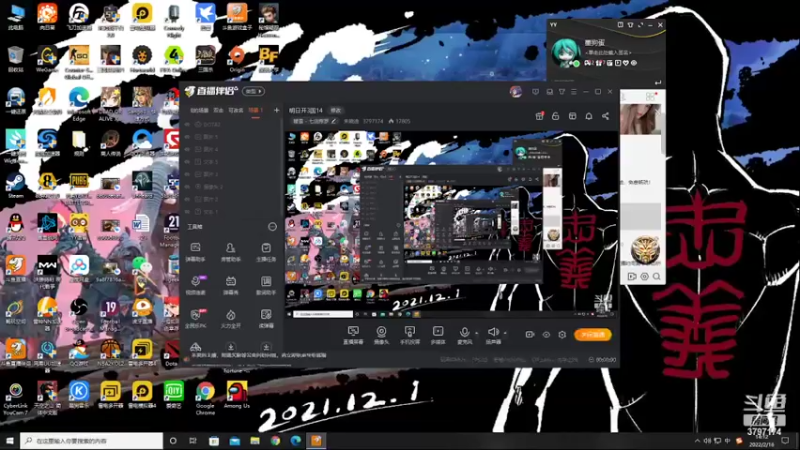Select the orange highlighted scene tab
Screen dimensions: 800x450
point(255,110)
